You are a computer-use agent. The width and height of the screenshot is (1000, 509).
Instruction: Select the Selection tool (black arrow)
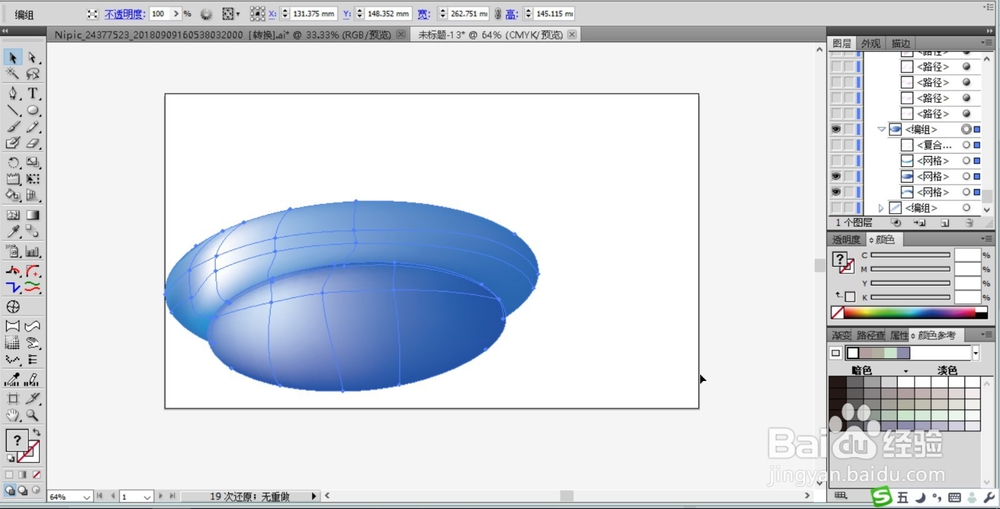[13, 57]
